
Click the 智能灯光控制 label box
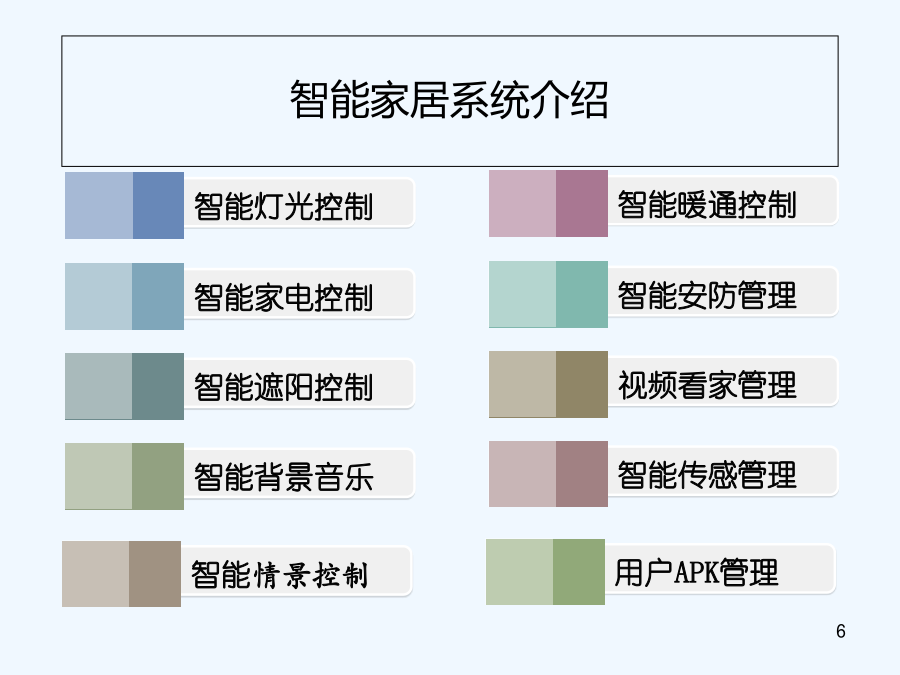click(x=298, y=204)
